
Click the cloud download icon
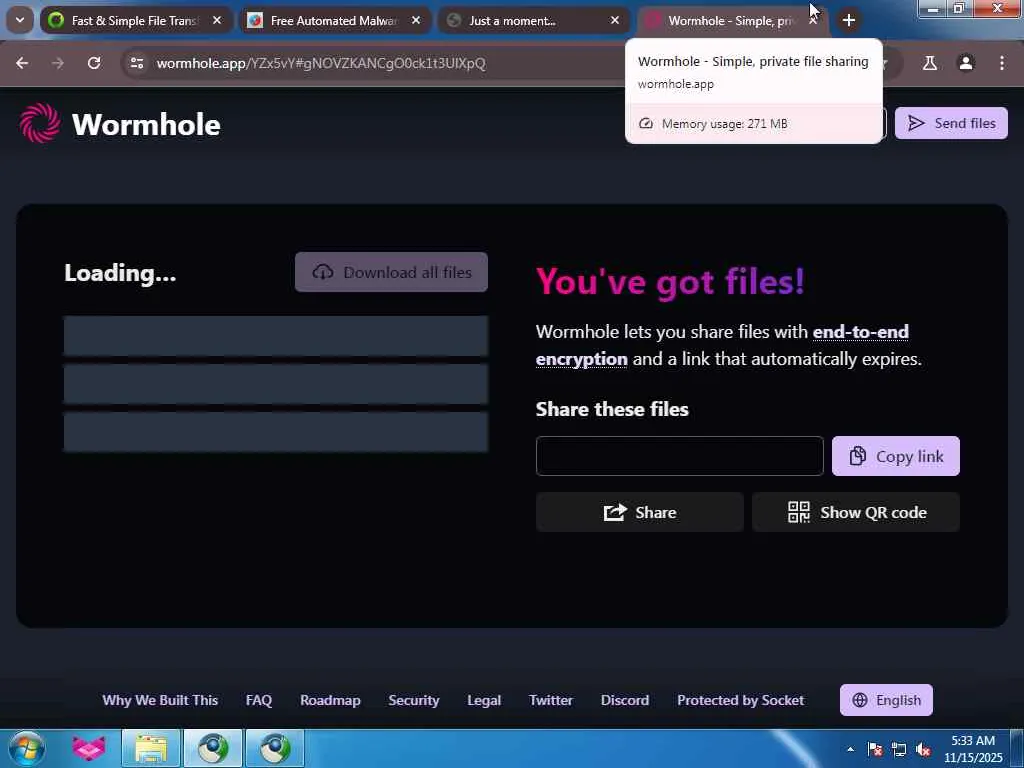[x=323, y=272]
